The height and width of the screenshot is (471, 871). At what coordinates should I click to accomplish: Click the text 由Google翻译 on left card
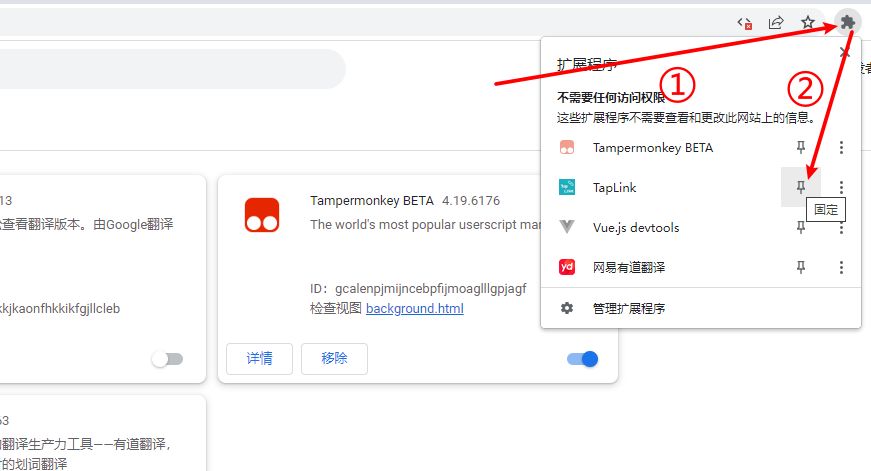click(133, 224)
